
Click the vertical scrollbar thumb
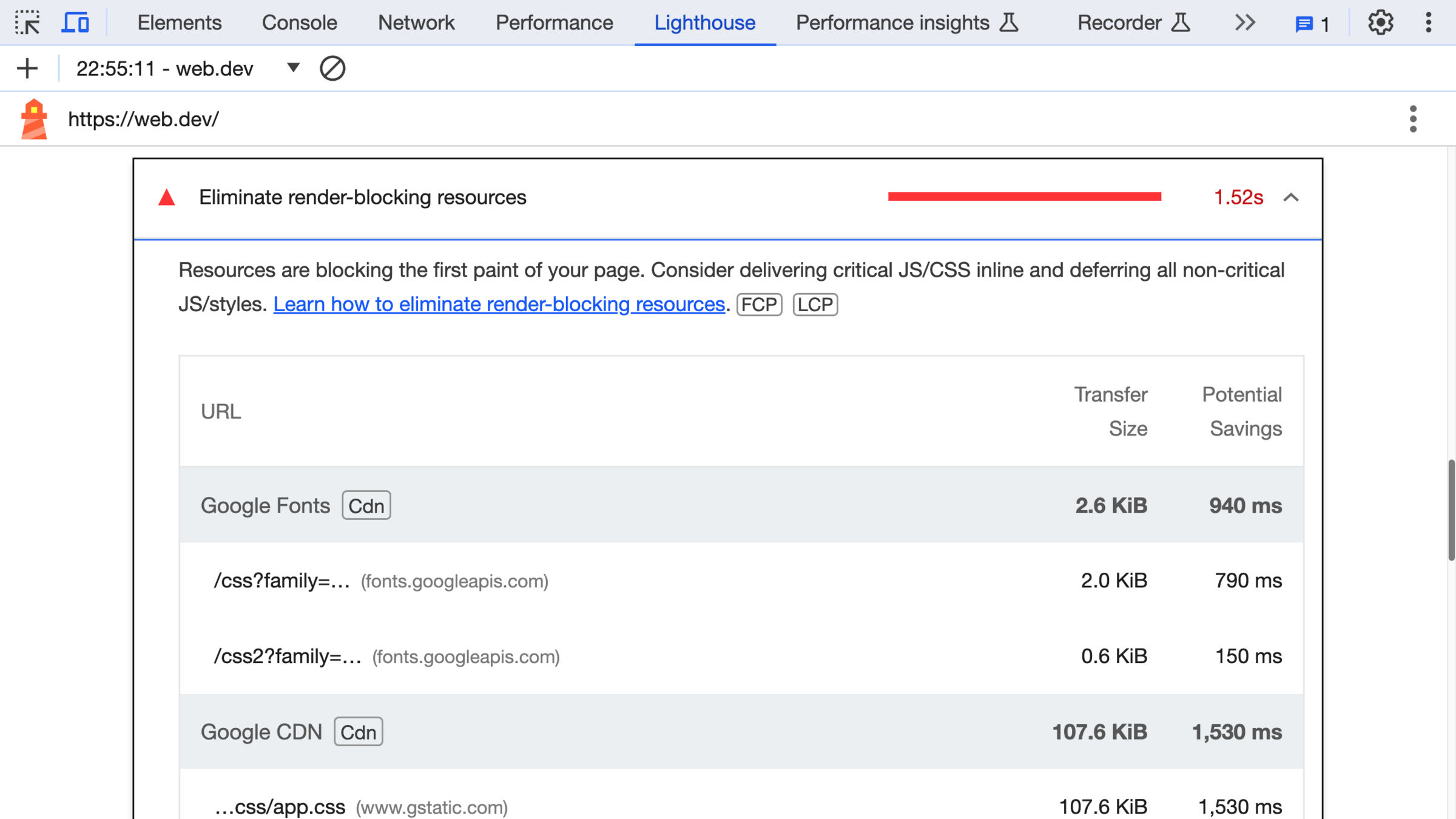tap(1451, 510)
